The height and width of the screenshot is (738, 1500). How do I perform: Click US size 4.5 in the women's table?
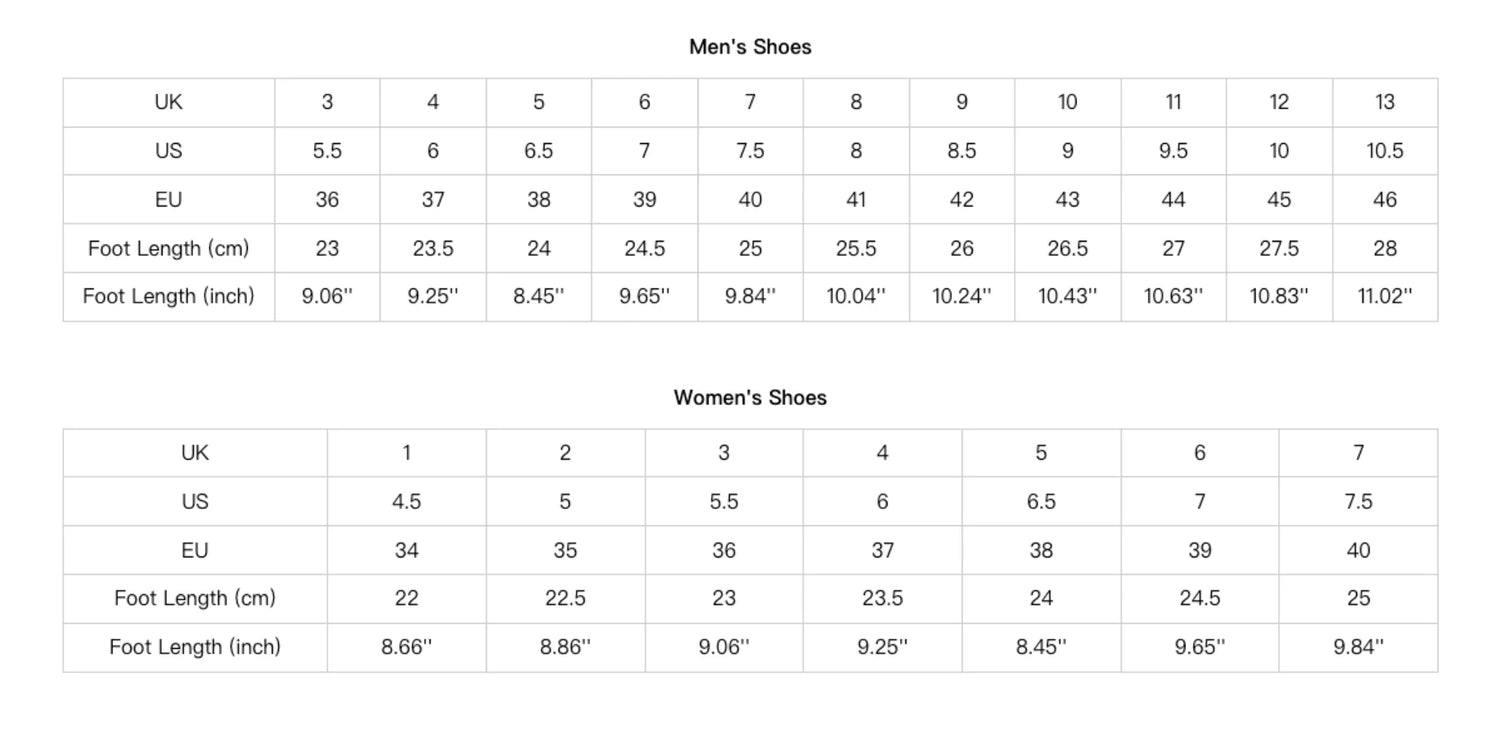coord(406,502)
